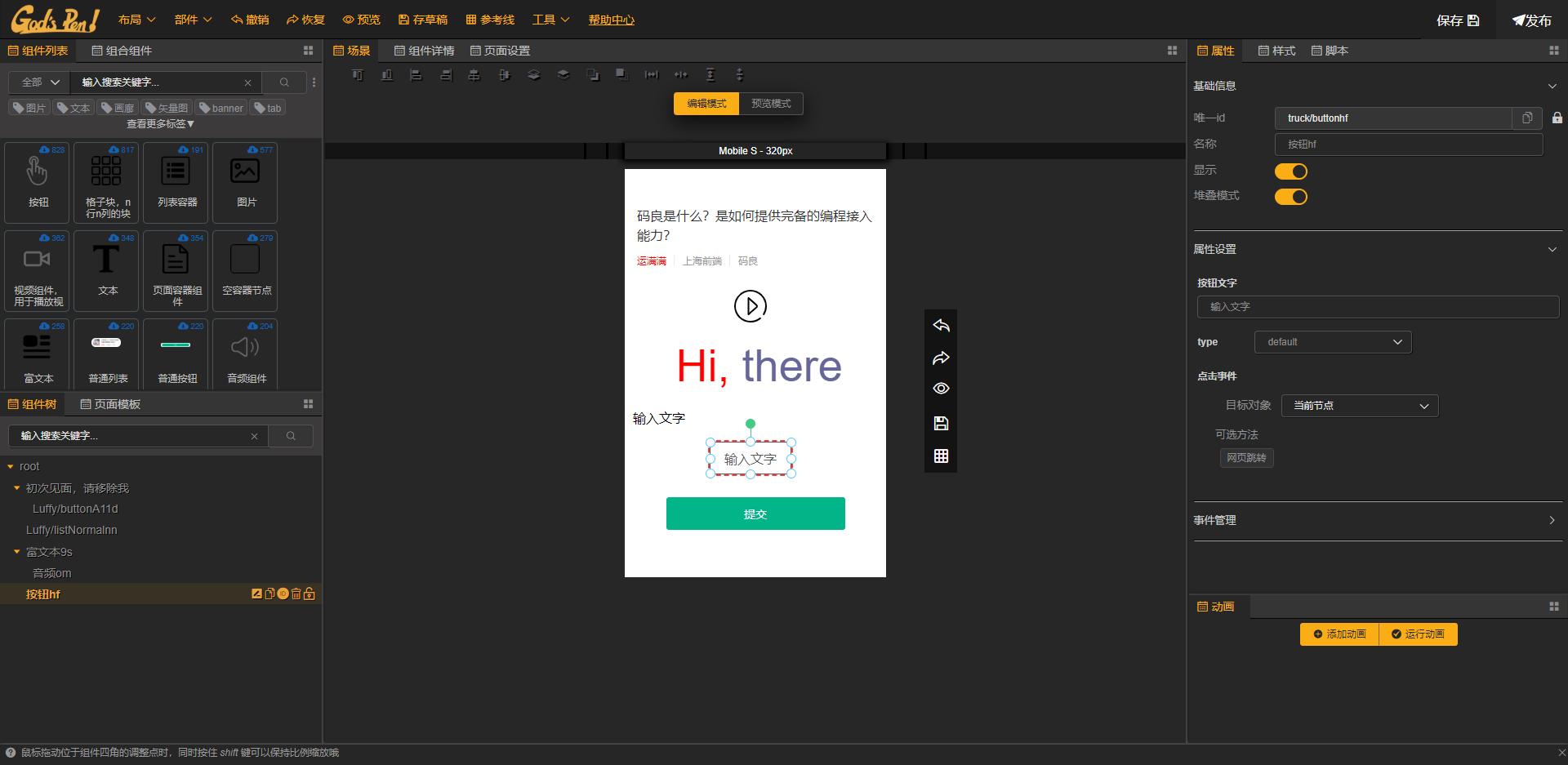Click the horizontal distribute spacing icon

tap(651, 75)
